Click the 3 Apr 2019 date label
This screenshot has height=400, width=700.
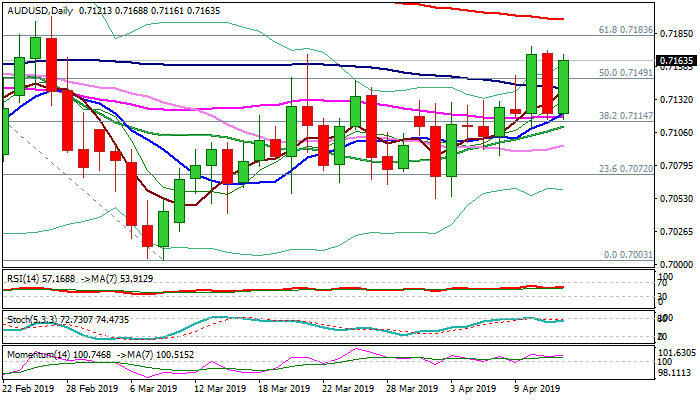pos(471,388)
